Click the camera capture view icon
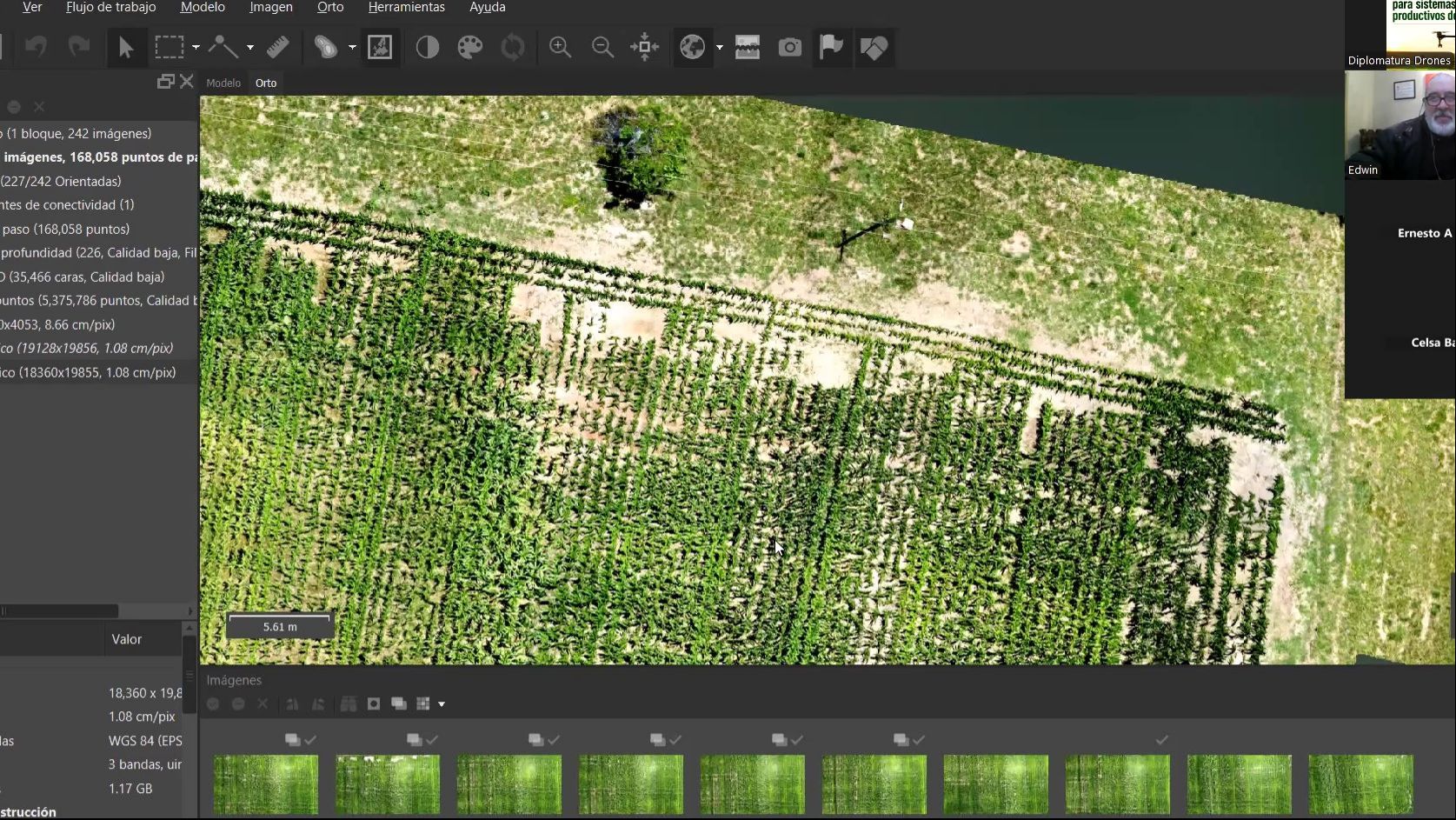 pos(790,47)
